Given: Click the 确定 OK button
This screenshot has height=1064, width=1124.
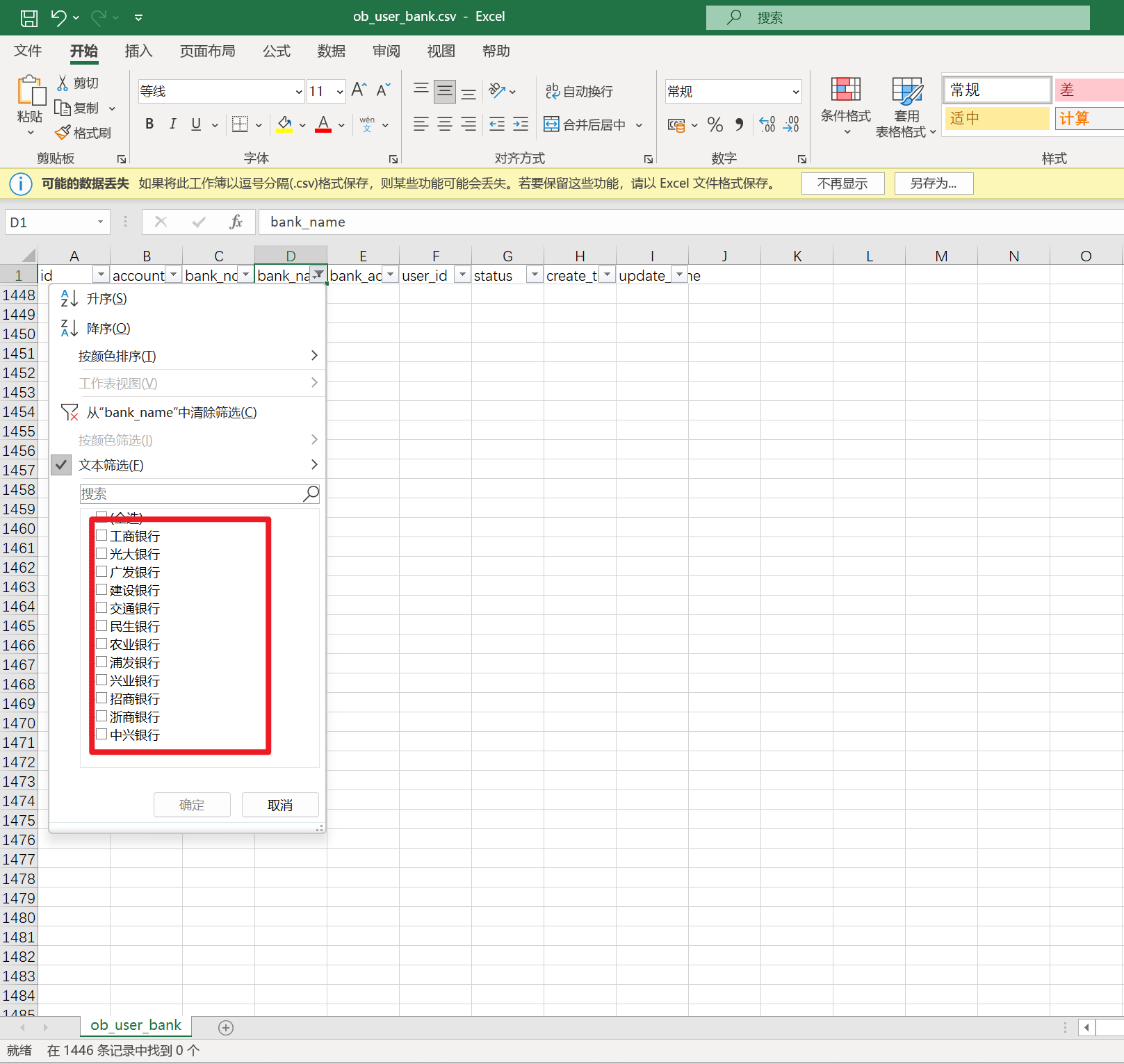Looking at the screenshot, I should click(192, 805).
